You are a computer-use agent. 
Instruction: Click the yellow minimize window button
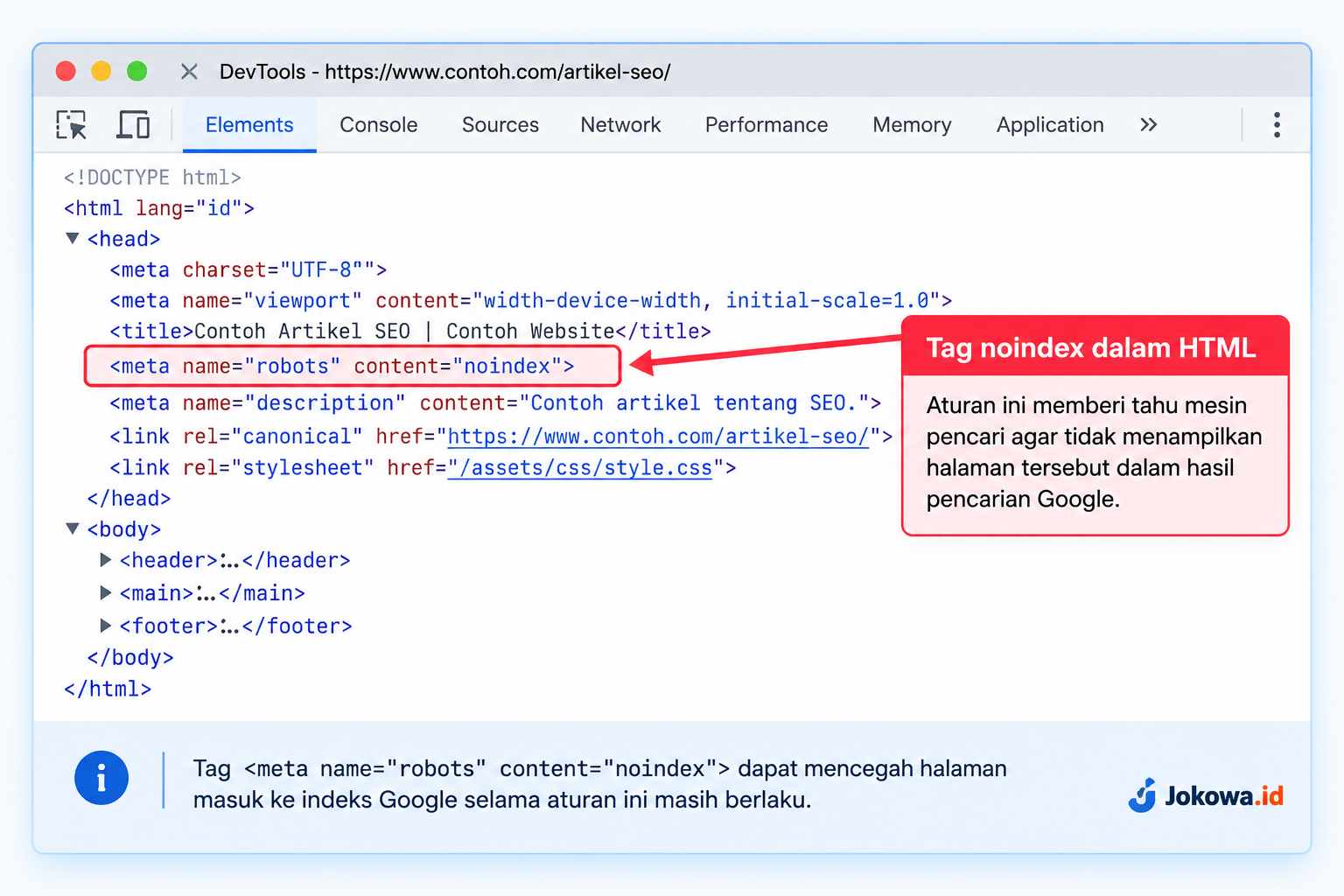point(101,71)
